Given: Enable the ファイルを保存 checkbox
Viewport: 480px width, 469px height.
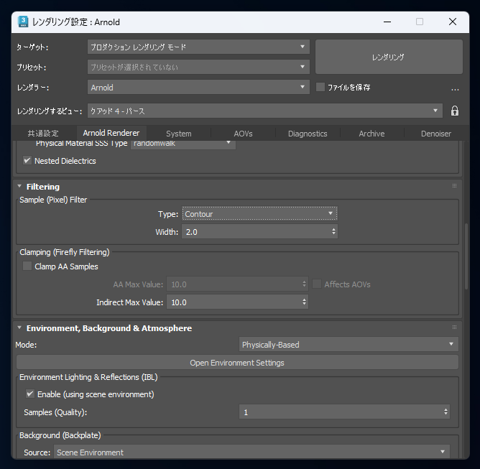Looking at the screenshot, I should click(x=320, y=87).
